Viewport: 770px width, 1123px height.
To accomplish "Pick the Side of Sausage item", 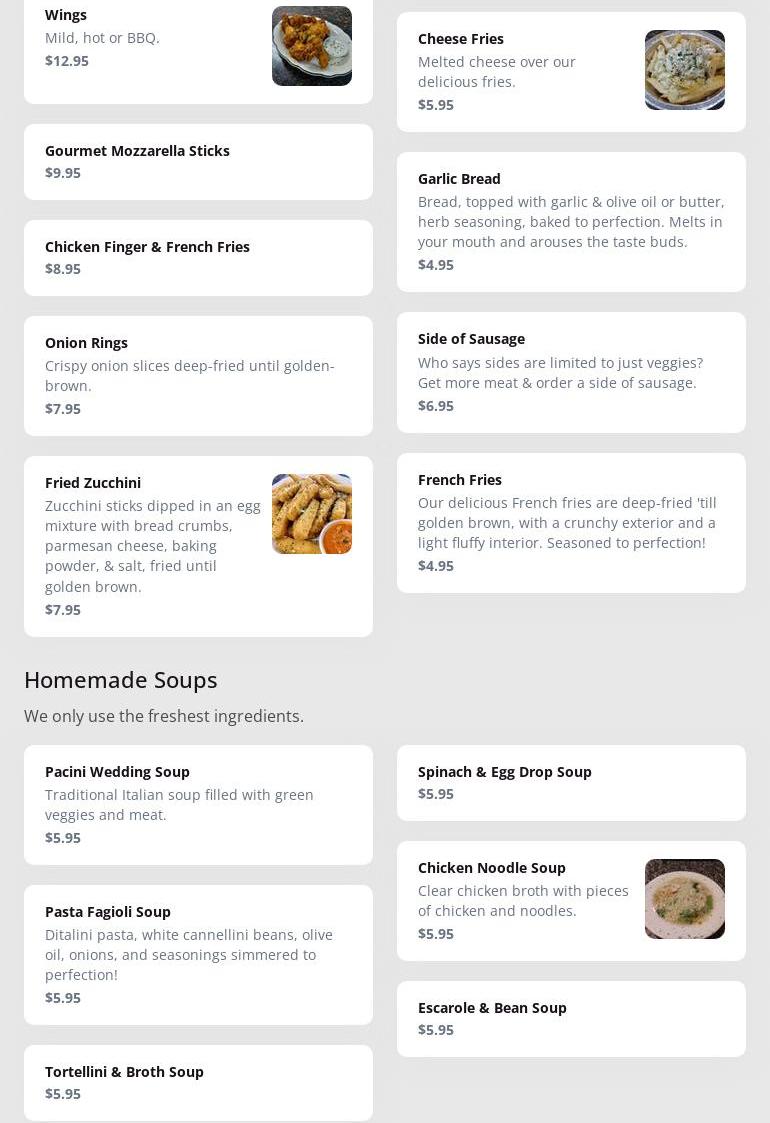I will pyautogui.click(x=571, y=372).
